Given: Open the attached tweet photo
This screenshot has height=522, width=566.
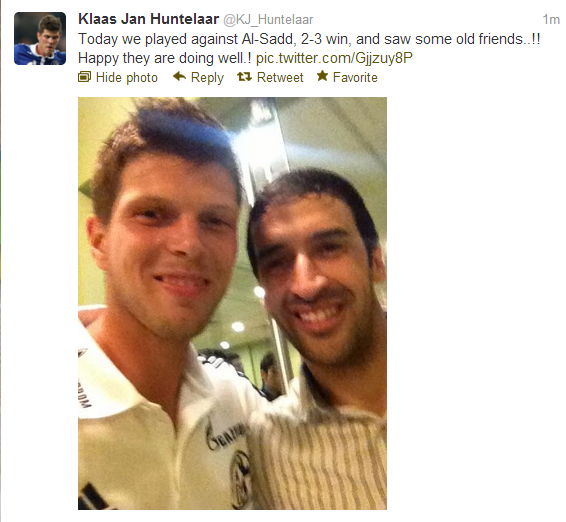Looking at the screenshot, I should [x=232, y=304].
